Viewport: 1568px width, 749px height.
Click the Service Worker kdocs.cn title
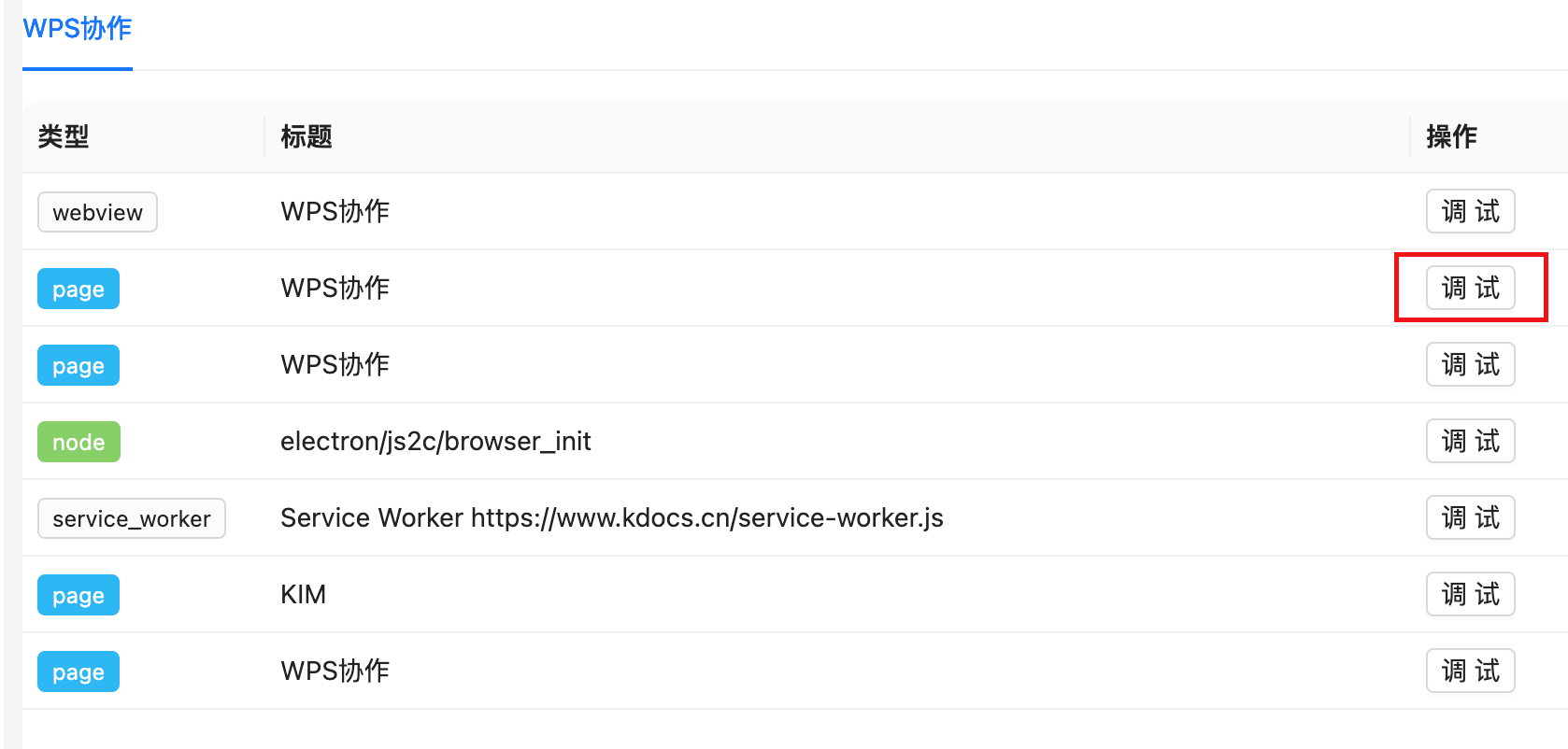pyautogui.click(x=611, y=517)
